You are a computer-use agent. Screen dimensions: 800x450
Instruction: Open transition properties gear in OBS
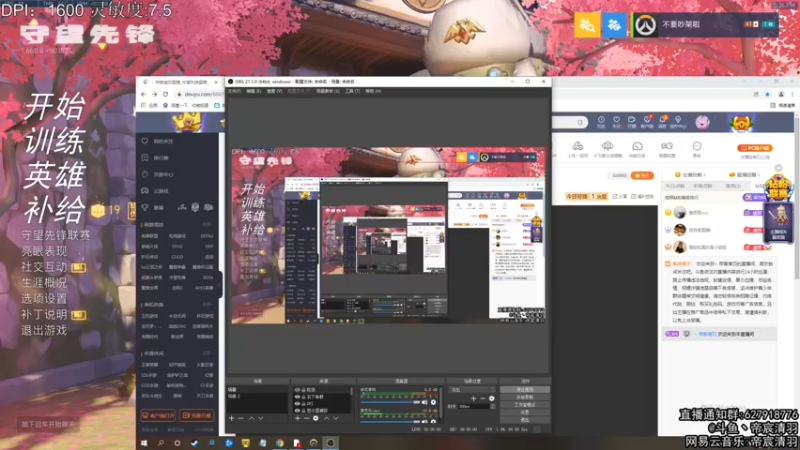491,398
